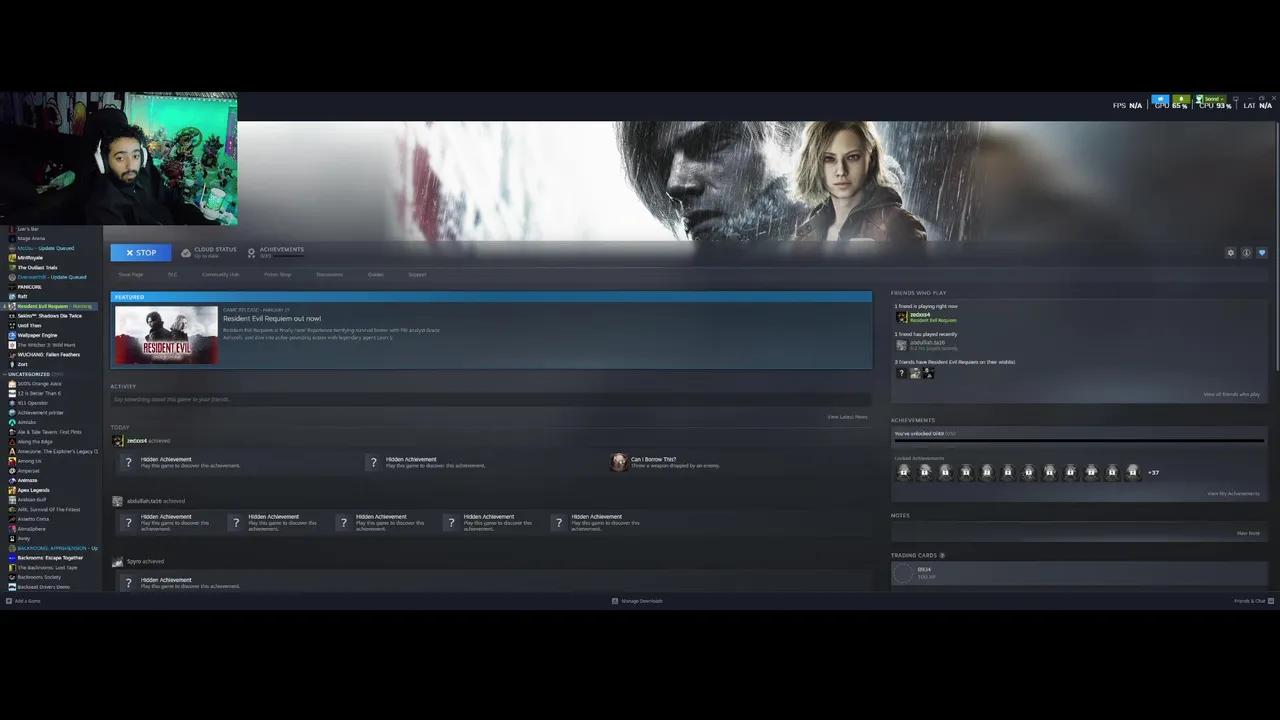Open game settings gear icon

tap(1231, 253)
